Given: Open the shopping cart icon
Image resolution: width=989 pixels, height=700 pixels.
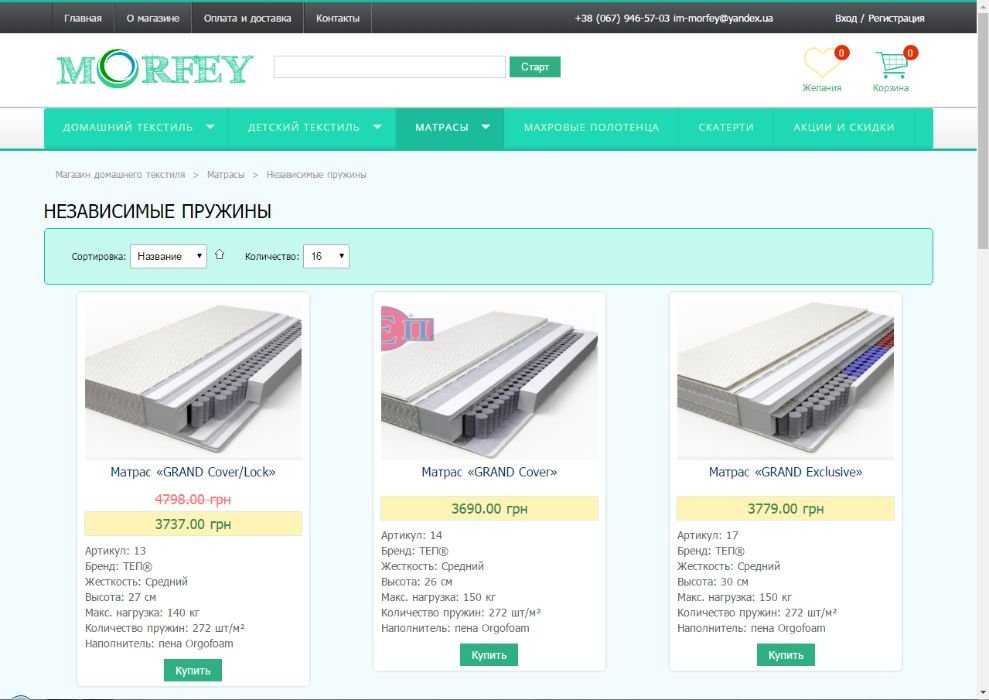Looking at the screenshot, I should tap(892, 64).
